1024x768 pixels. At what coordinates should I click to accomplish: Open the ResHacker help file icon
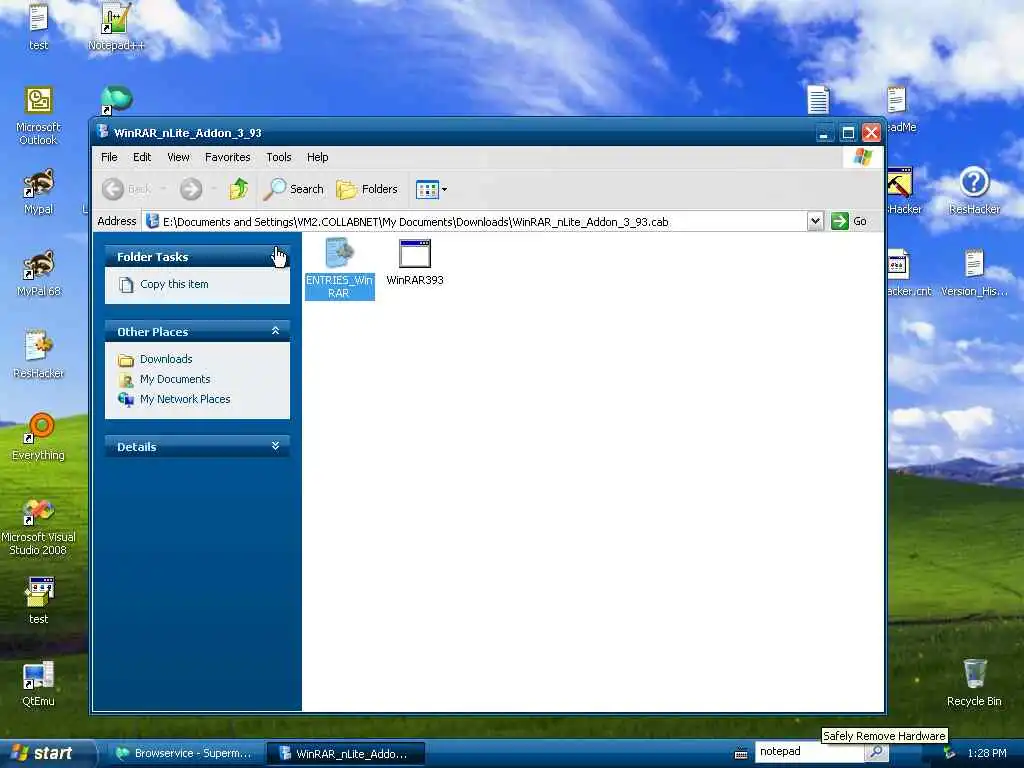(974, 191)
